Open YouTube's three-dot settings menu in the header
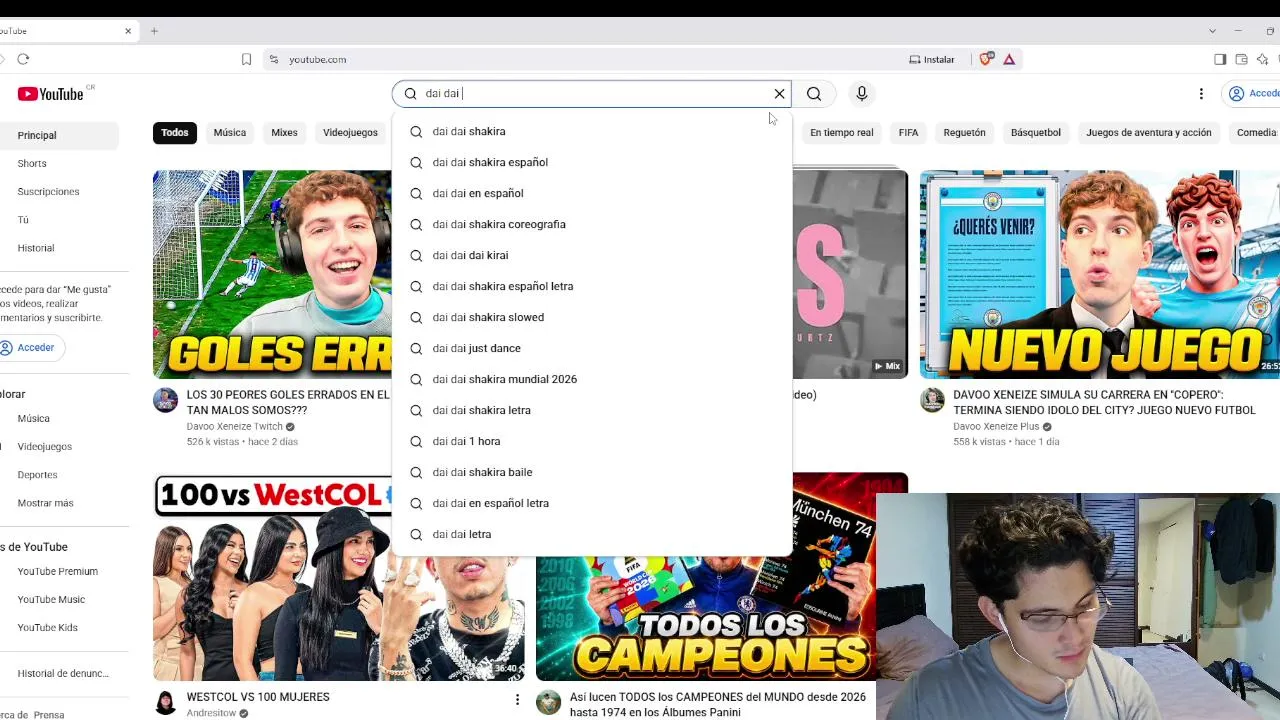Image resolution: width=1280 pixels, height=720 pixels. pos(1201,94)
